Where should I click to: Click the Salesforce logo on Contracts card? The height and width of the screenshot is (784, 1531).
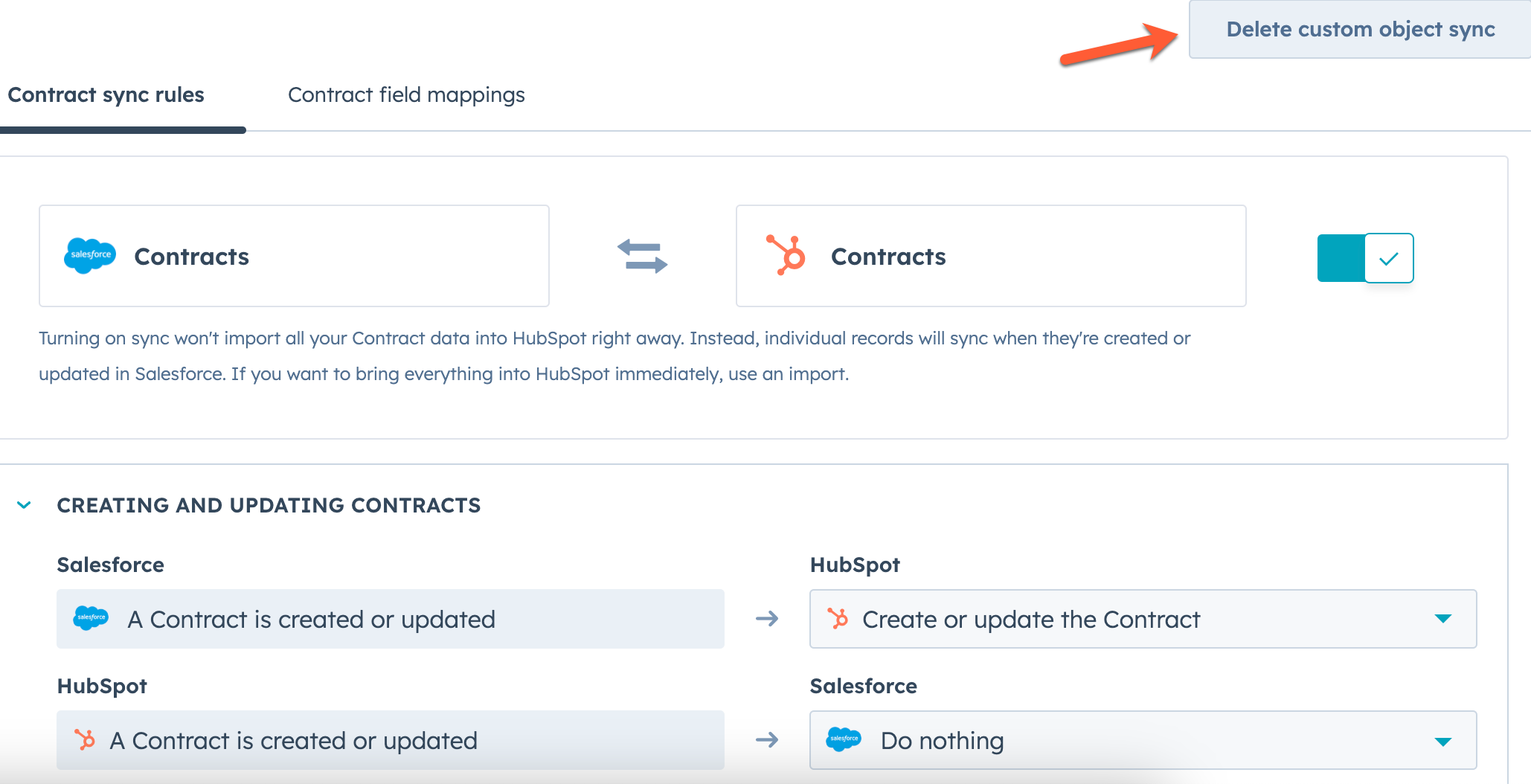tap(90, 255)
